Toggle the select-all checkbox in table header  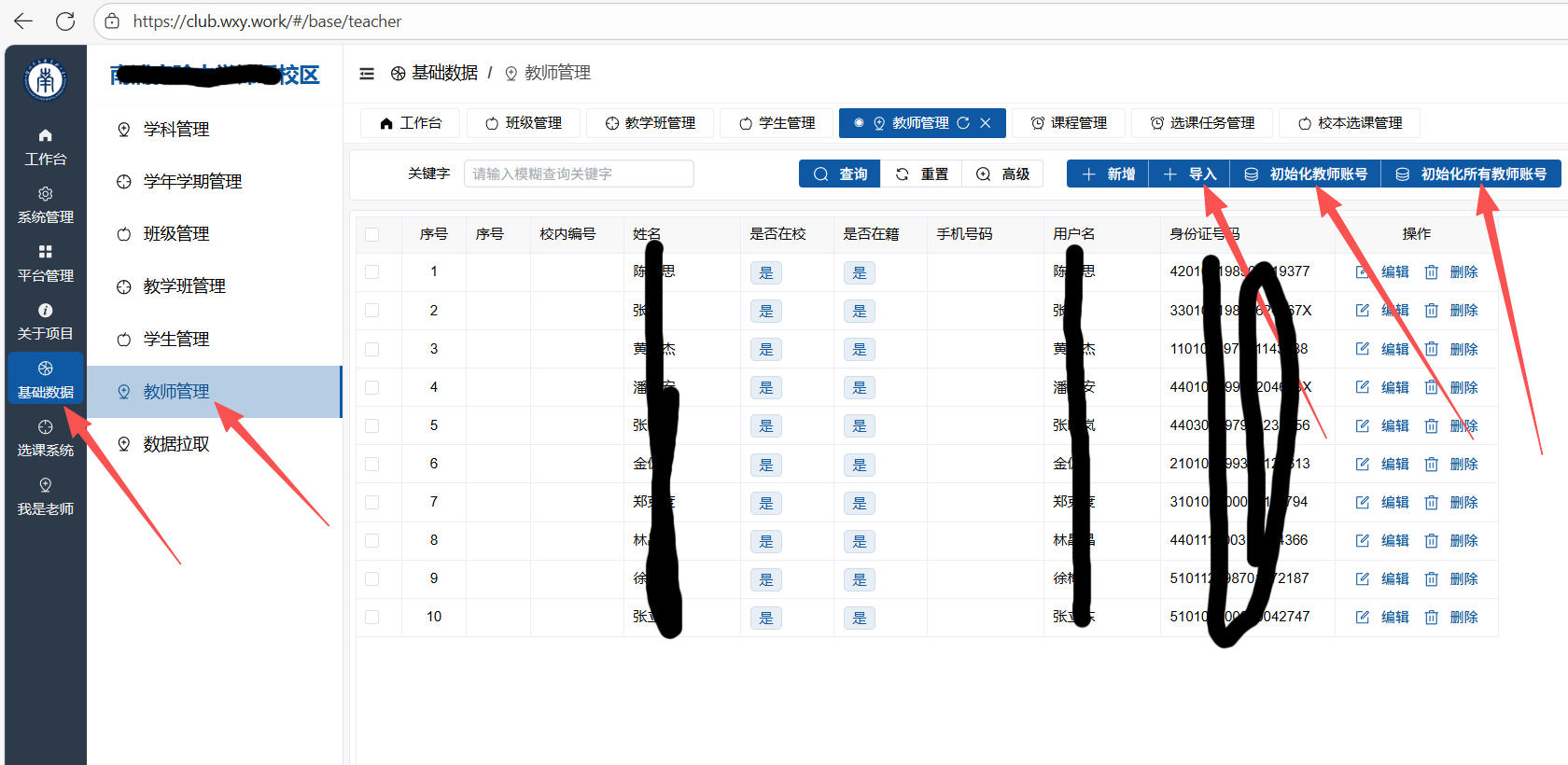coord(372,234)
